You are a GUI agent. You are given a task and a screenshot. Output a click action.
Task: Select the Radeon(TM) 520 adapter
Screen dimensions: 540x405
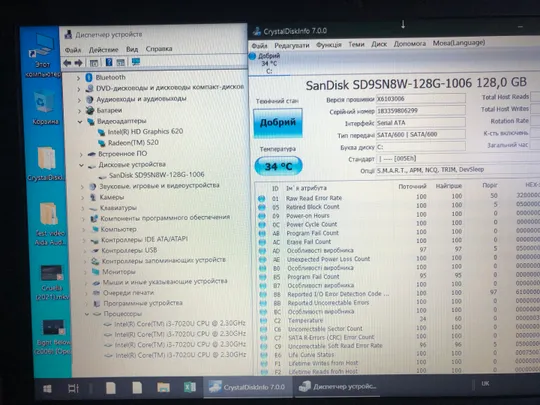coord(133,143)
